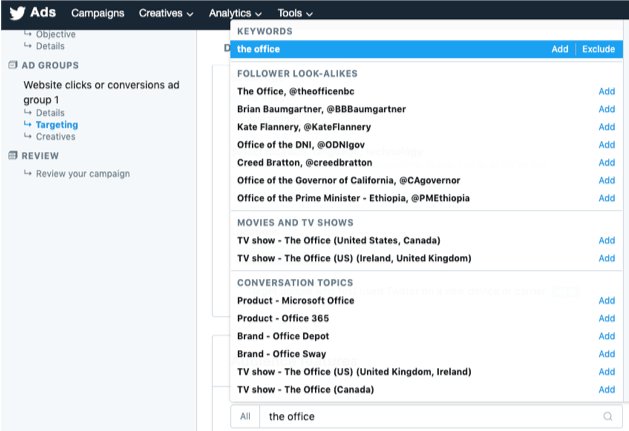Add The Office @theofficenbc look-alike
This screenshot has width=629, height=431.
click(x=607, y=91)
